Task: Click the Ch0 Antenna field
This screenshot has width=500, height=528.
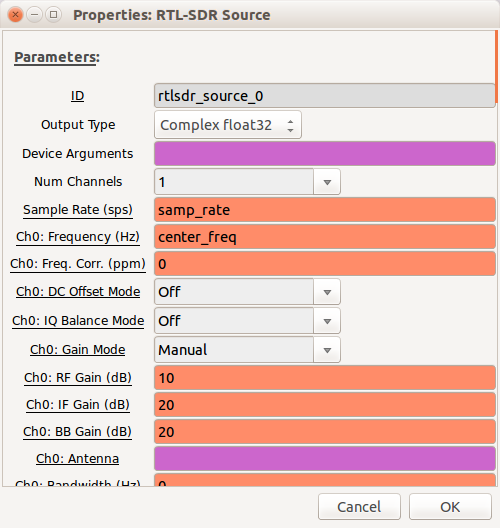Action: point(325,459)
